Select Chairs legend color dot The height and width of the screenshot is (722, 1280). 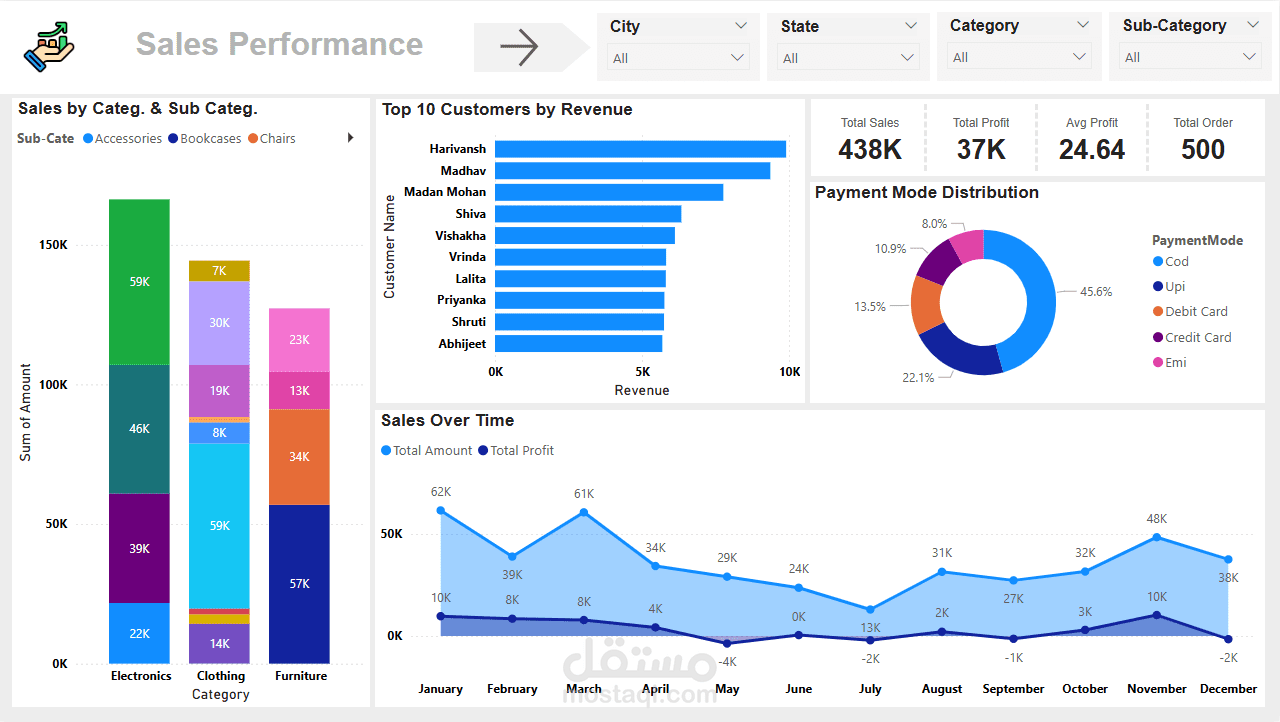pos(253,139)
